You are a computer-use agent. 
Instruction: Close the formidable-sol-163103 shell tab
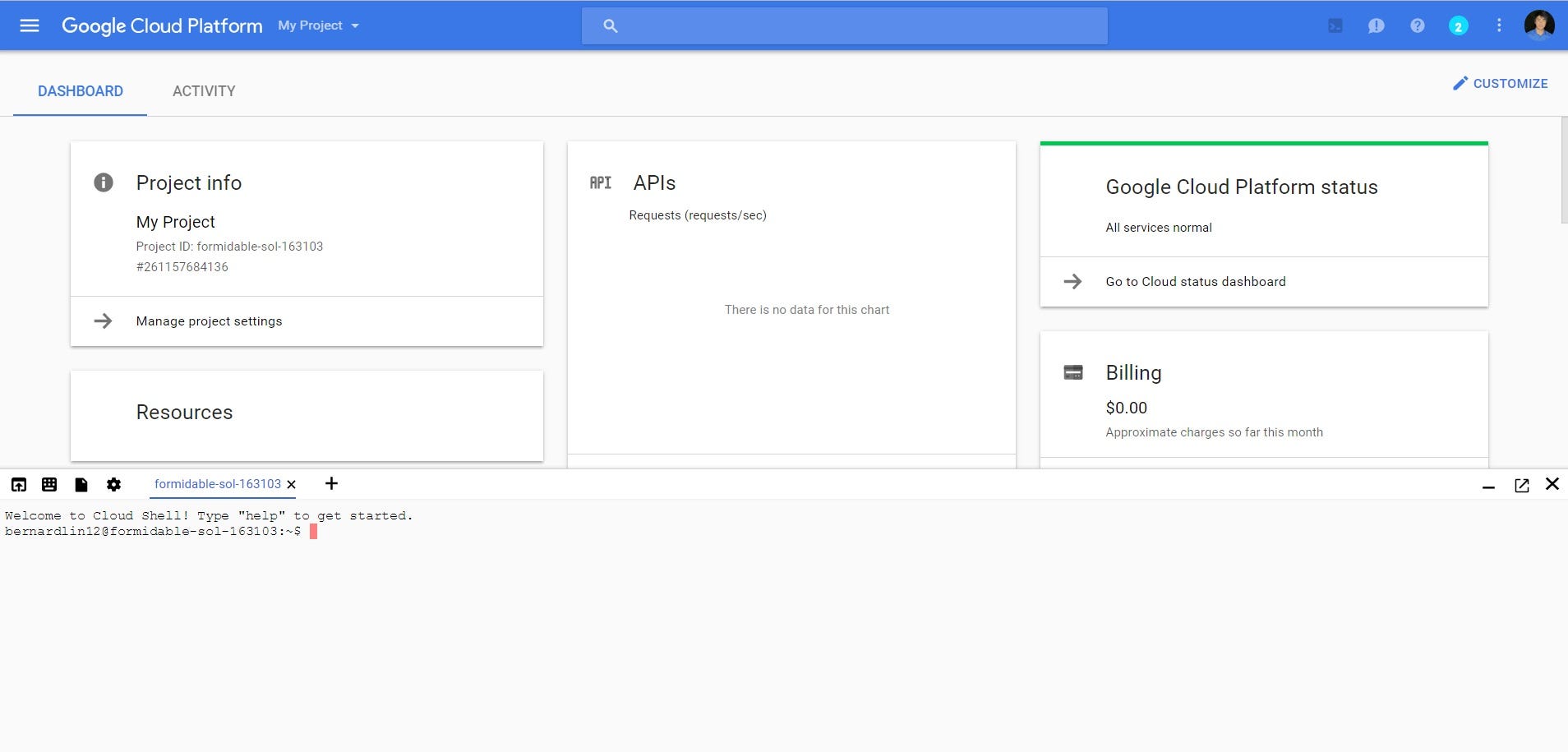click(x=291, y=484)
